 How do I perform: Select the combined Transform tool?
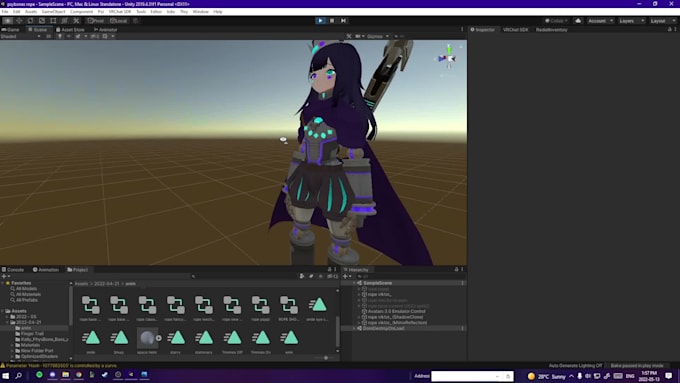pos(64,20)
